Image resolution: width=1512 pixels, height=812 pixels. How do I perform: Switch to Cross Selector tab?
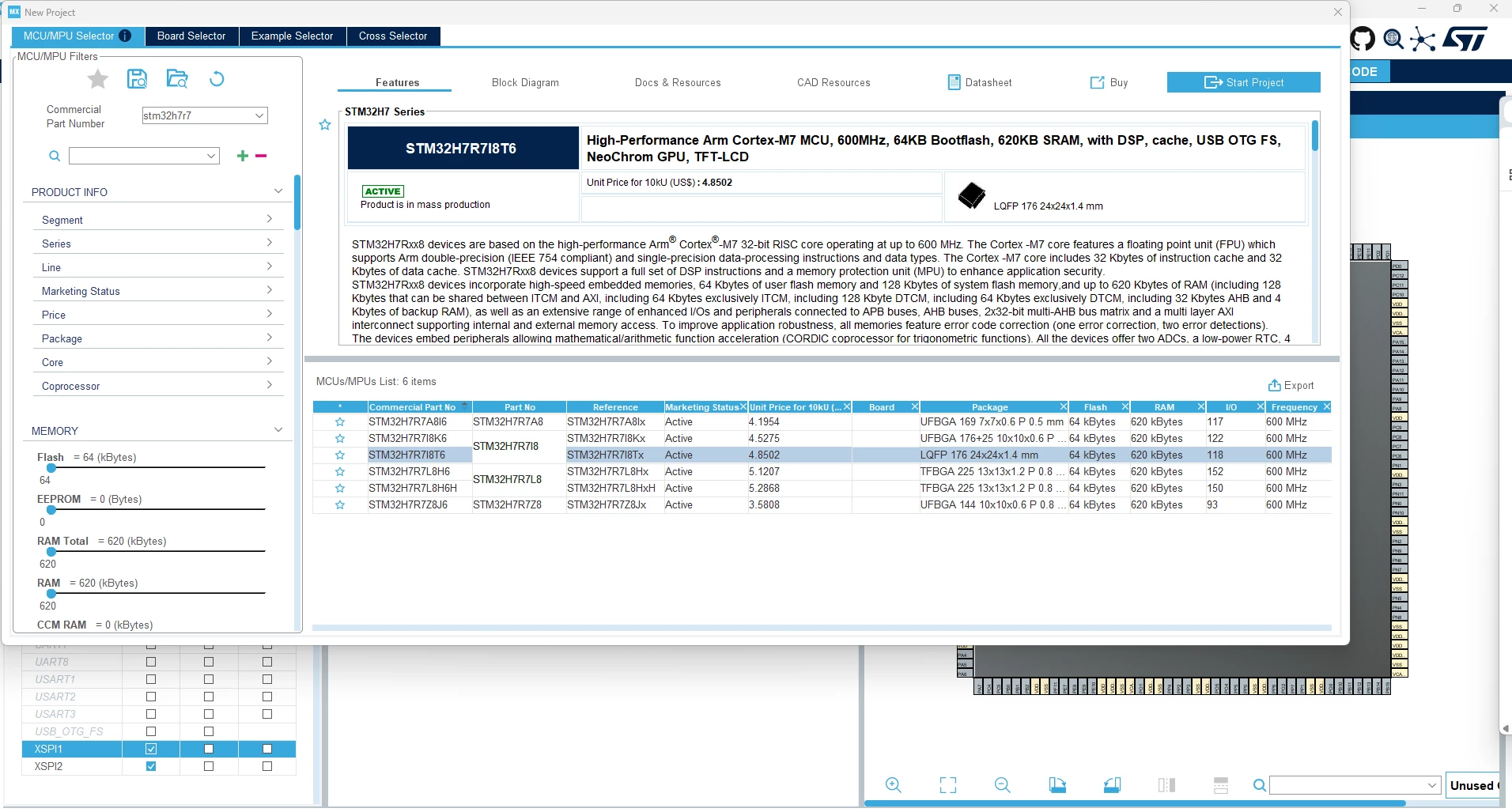click(x=393, y=36)
